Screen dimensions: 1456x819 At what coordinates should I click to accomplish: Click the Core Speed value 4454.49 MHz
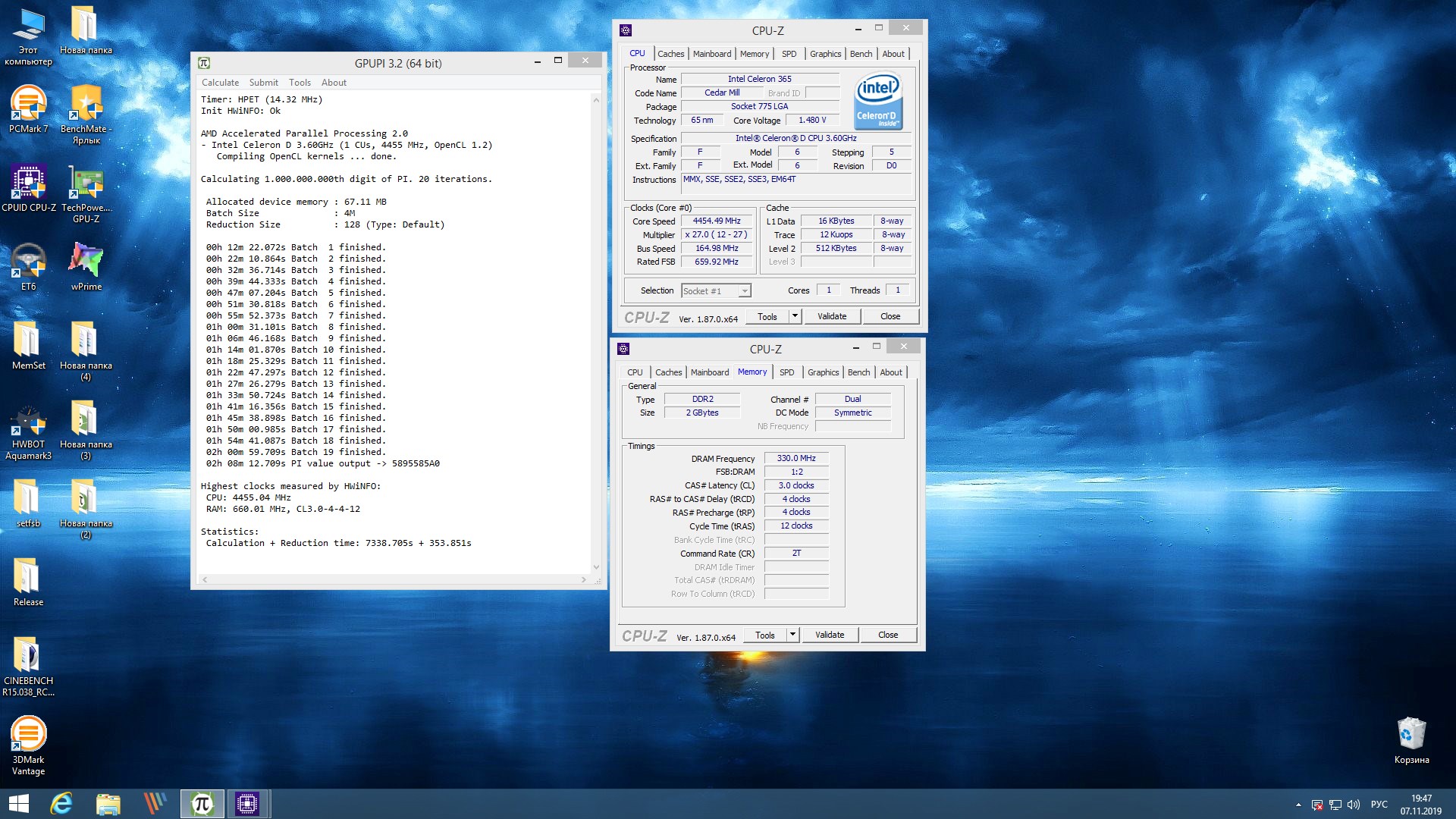716,221
